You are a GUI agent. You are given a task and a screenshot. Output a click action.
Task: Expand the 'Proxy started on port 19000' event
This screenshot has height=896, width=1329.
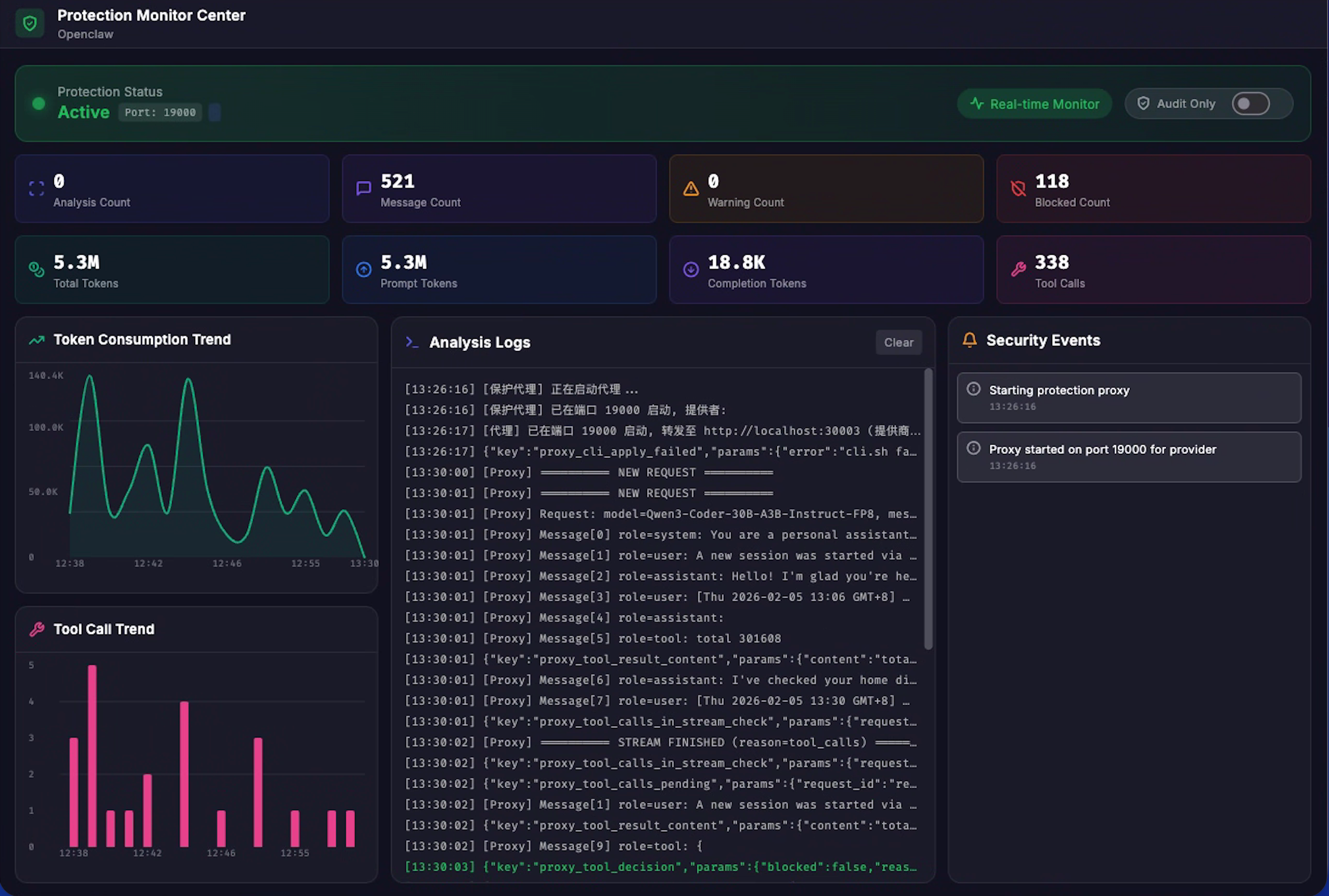pyautogui.click(x=1128, y=457)
